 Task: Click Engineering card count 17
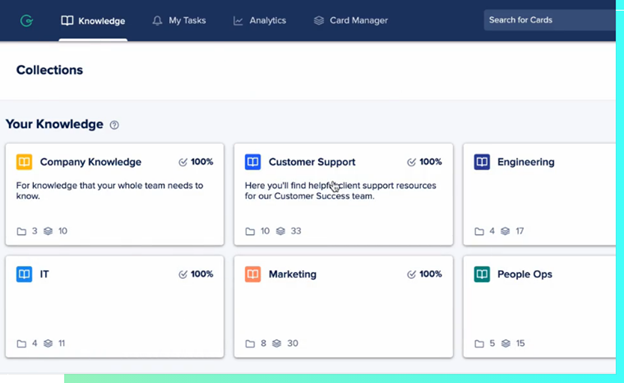(520, 231)
